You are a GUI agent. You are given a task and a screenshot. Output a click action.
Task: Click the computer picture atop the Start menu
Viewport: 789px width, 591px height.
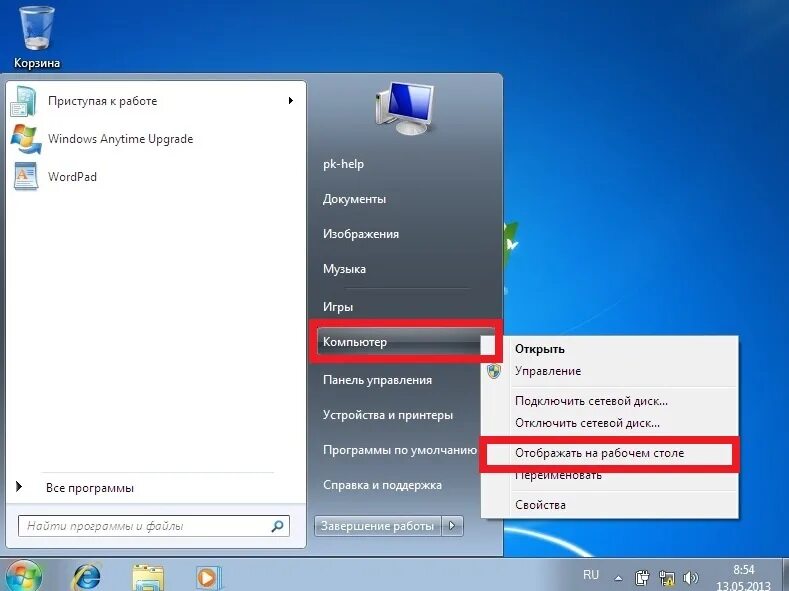point(405,109)
